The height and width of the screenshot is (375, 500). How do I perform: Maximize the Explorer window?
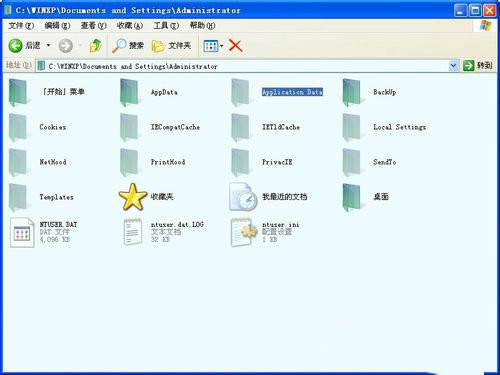(x=475, y=11)
